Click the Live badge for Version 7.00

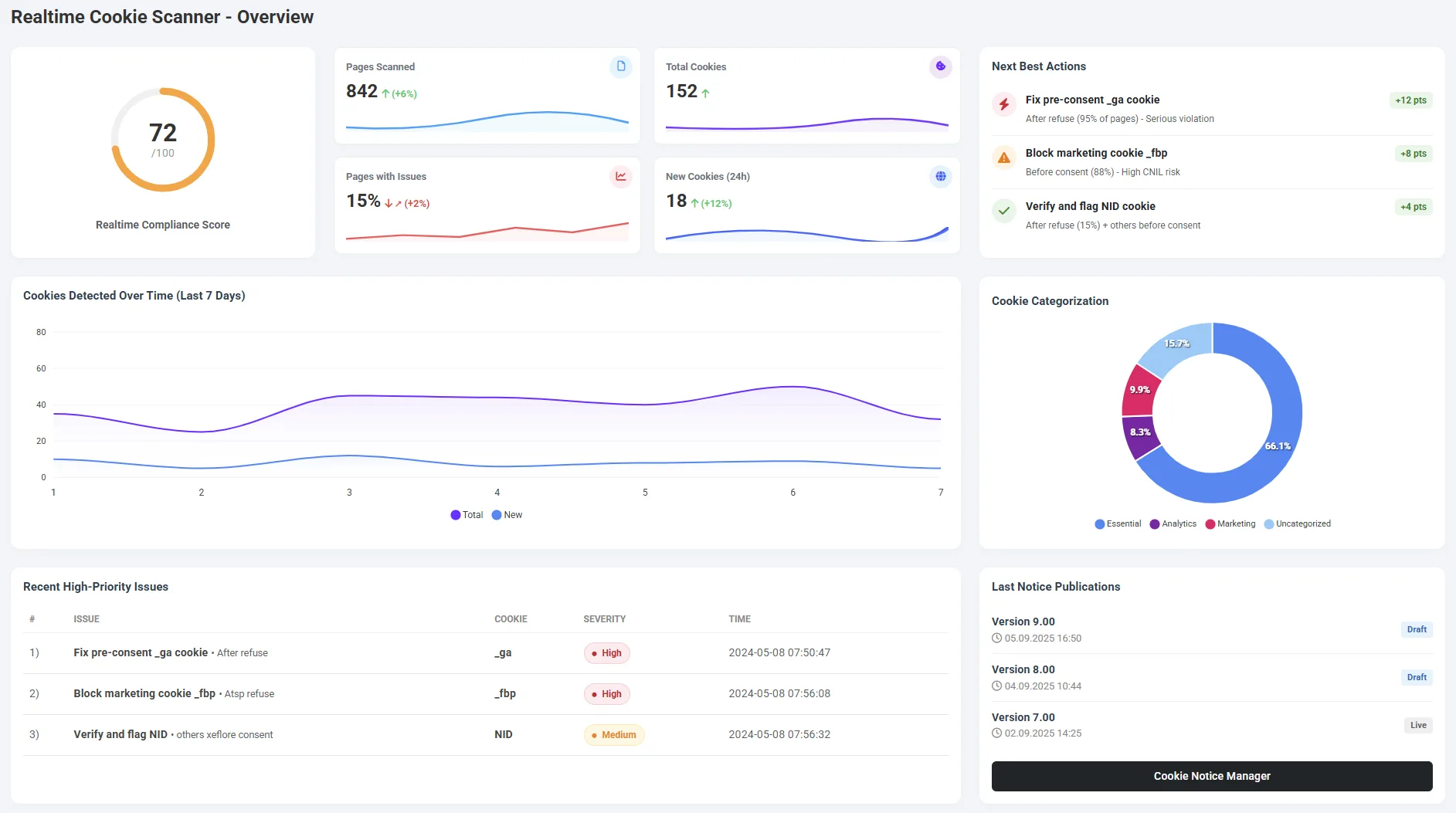coord(1418,726)
